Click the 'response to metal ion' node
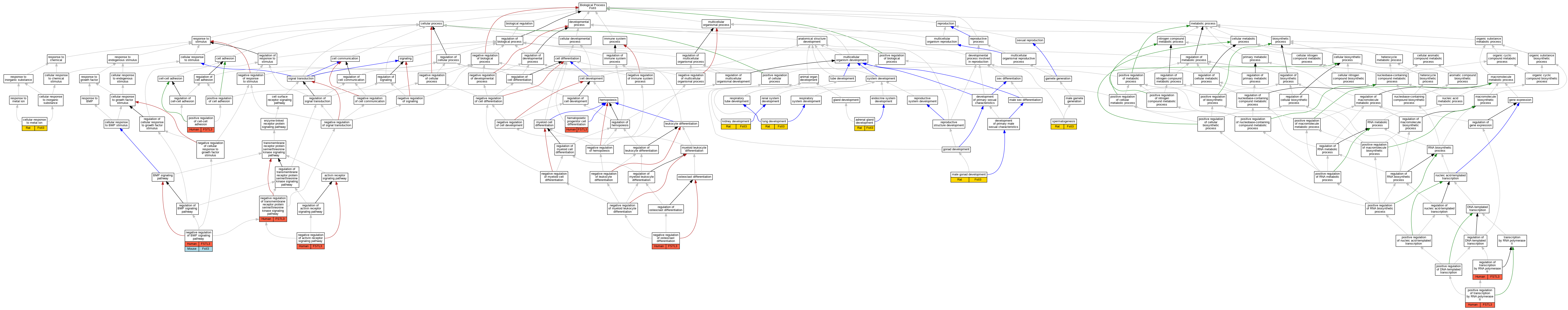The height and width of the screenshot is (310, 1568). click(18, 100)
